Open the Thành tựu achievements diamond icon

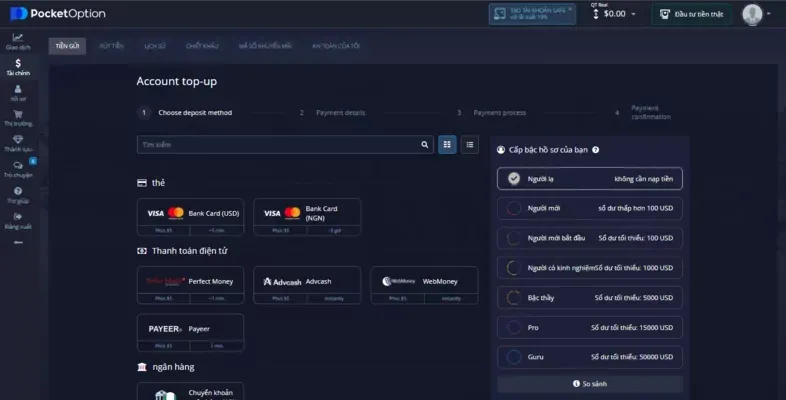click(x=18, y=143)
